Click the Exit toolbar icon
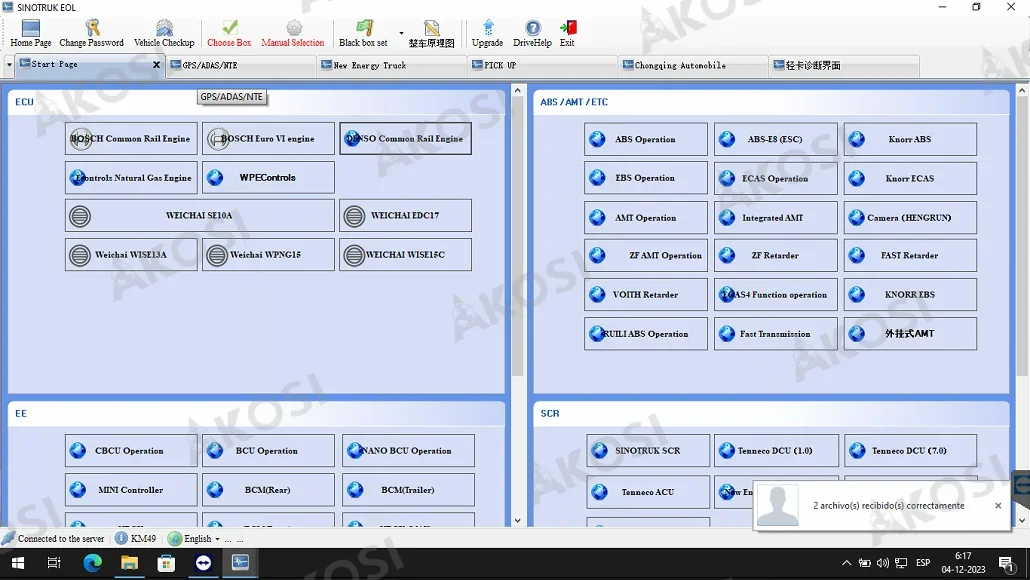 pyautogui.click(x=568, y=33)
